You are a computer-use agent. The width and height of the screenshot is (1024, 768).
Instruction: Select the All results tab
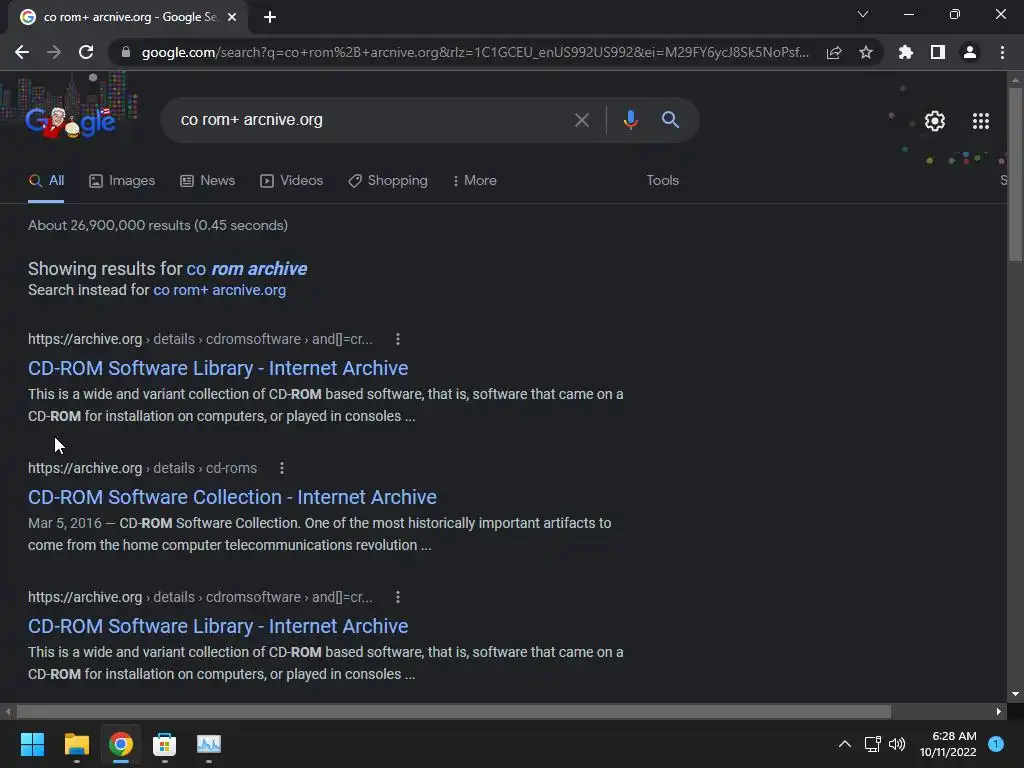click(46, 181)
